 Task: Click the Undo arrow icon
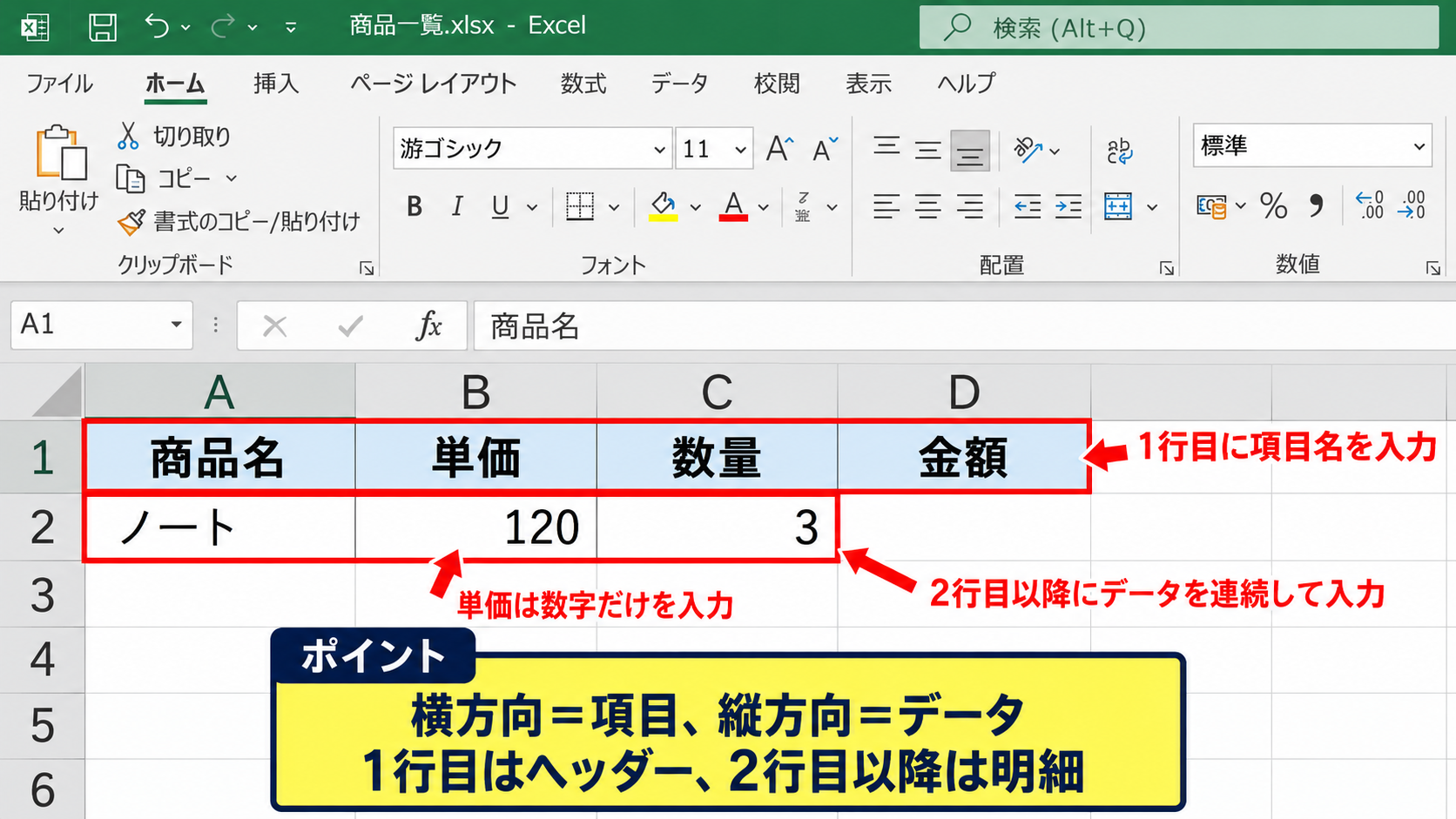[x=157, y=26]
